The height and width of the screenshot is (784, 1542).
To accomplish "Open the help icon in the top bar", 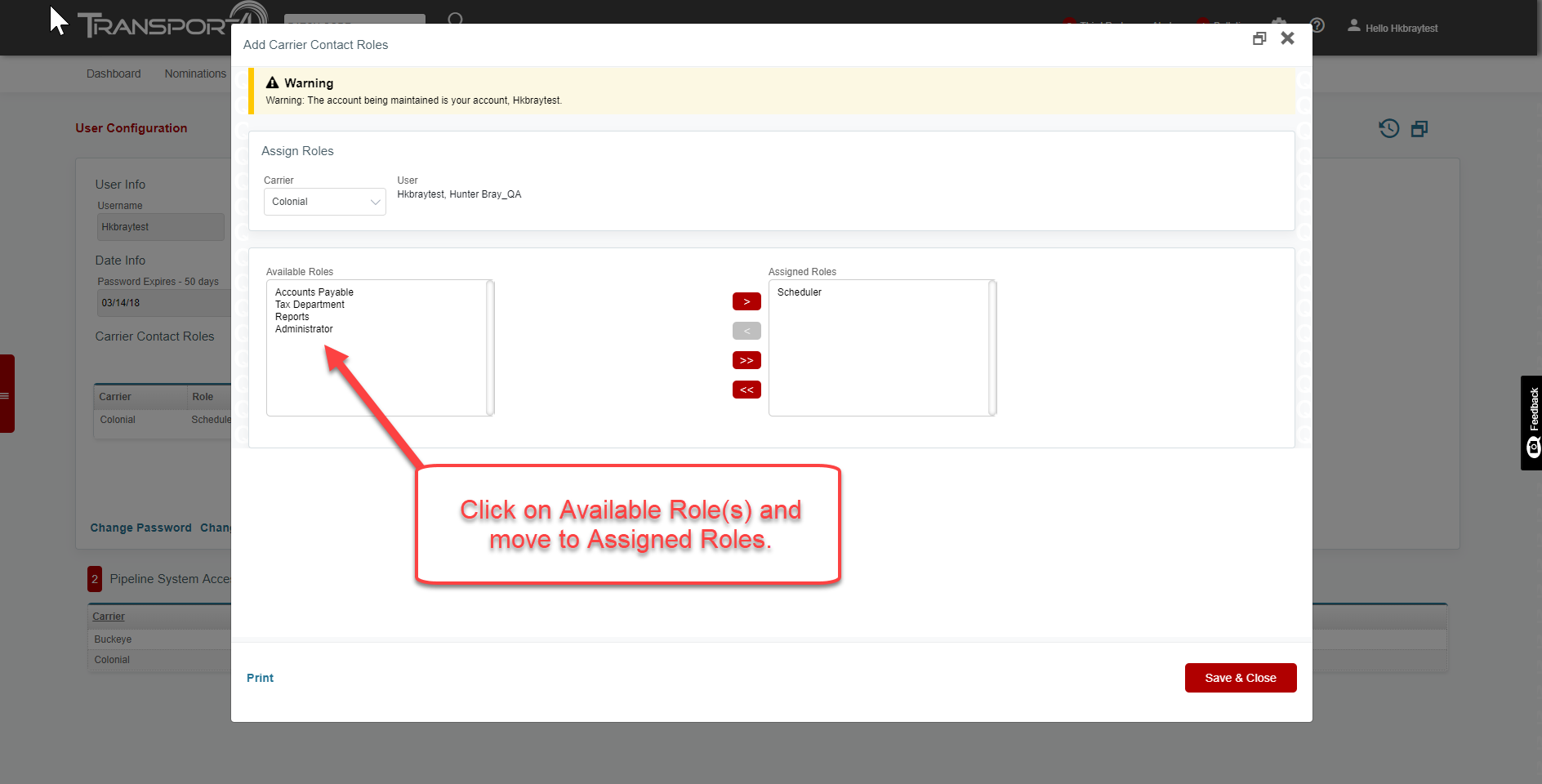I will [x=1317, y=25].
